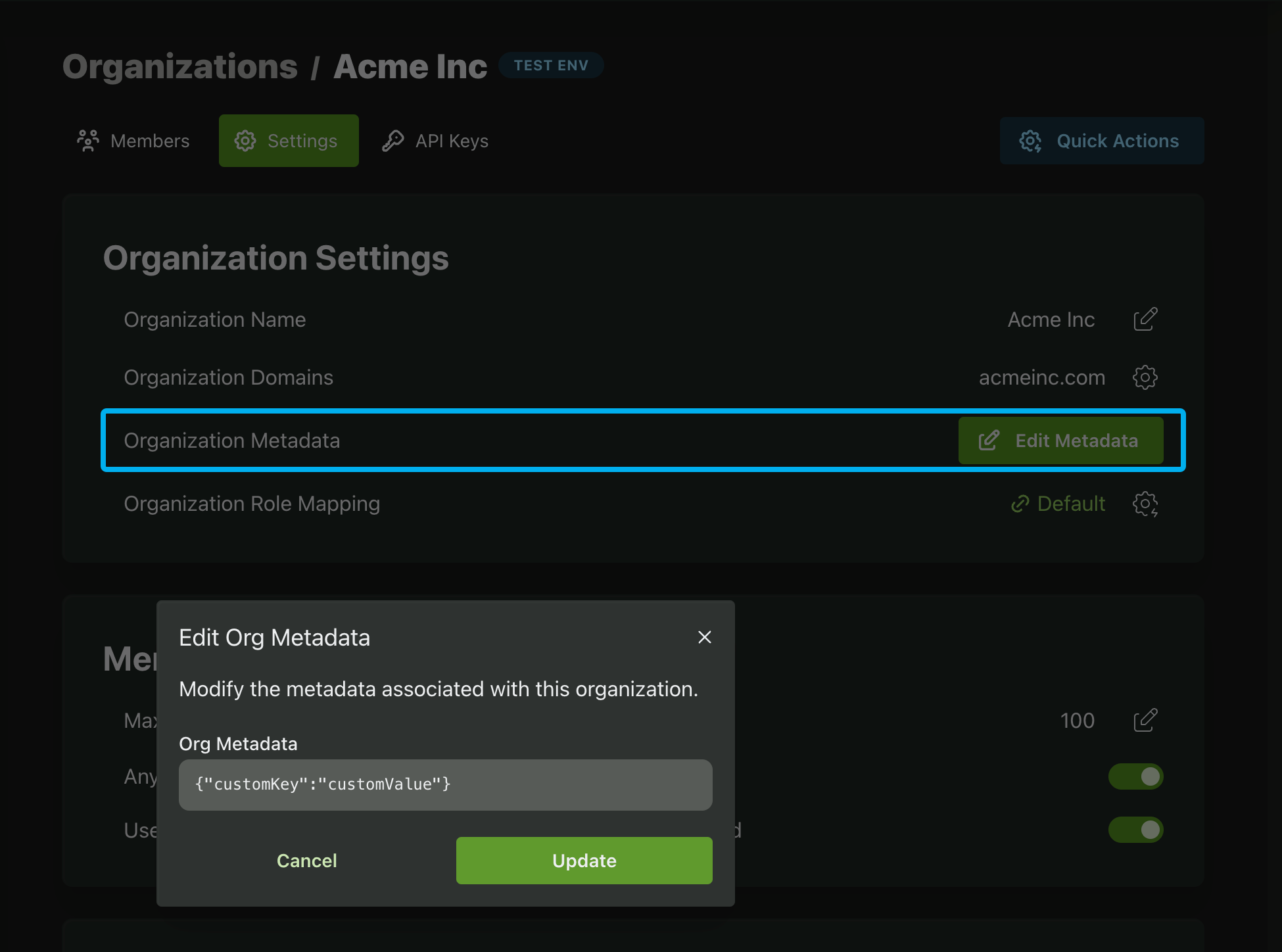Click Update to save metadata
1282x952 pixels.
pyautogui.click(x=584, y=861)
